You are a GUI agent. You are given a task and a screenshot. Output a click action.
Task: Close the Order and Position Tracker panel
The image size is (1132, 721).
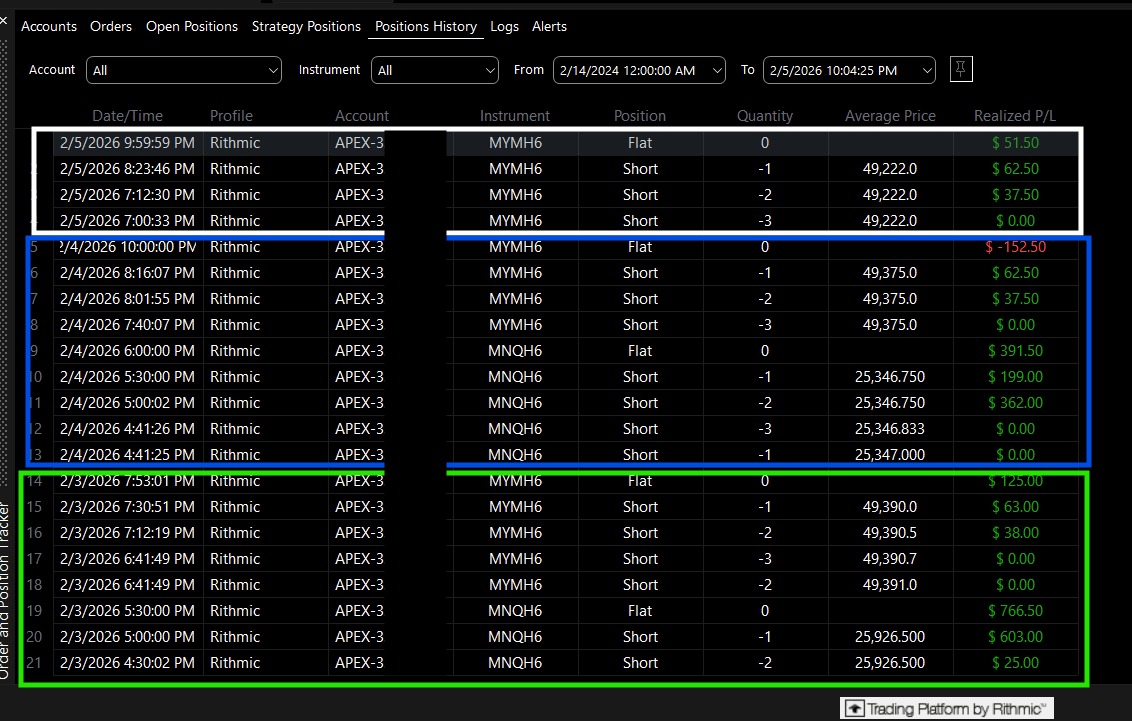tap(4, 21)
